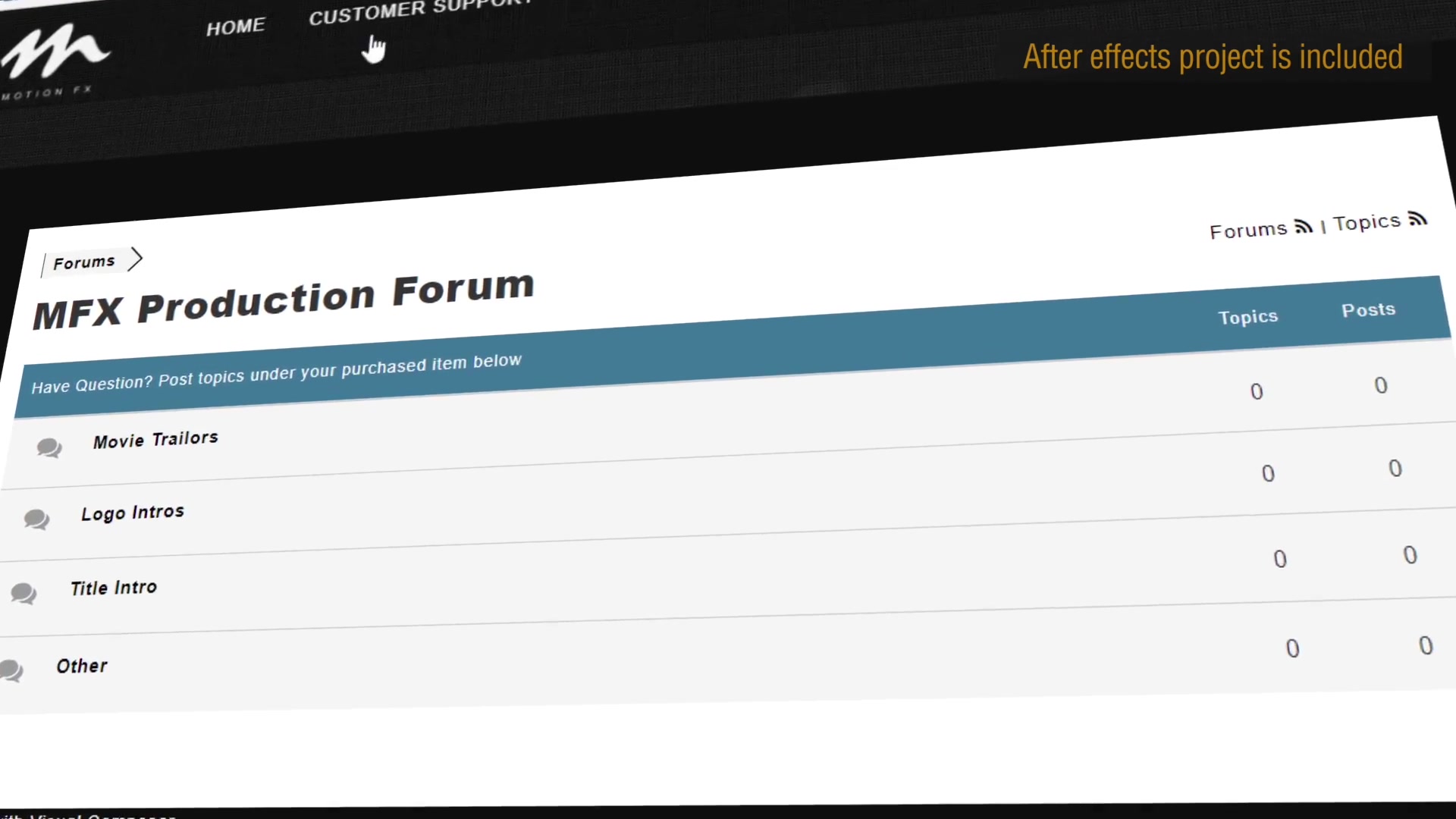The width and height of the screenshot is (1456, 819).
Task: Click the MFX Production Forum heading
Action: click(284, 300)
